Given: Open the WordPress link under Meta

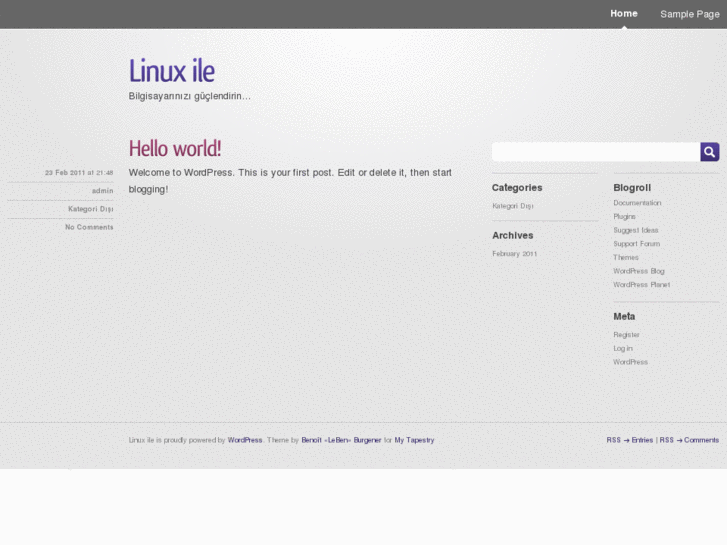Looking at the screenshot, I should [631, 362].
